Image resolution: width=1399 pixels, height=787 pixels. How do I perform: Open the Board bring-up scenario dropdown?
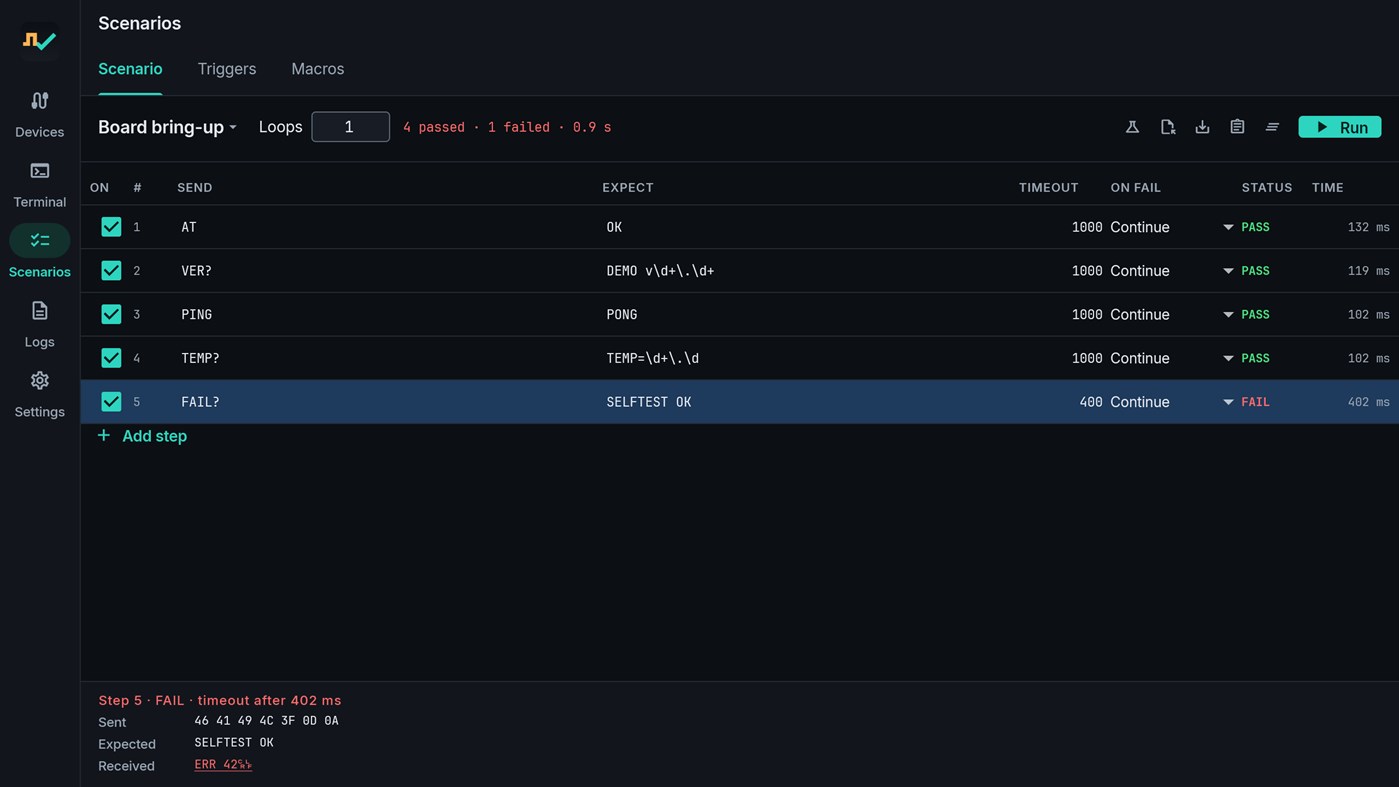coord(167,127)
